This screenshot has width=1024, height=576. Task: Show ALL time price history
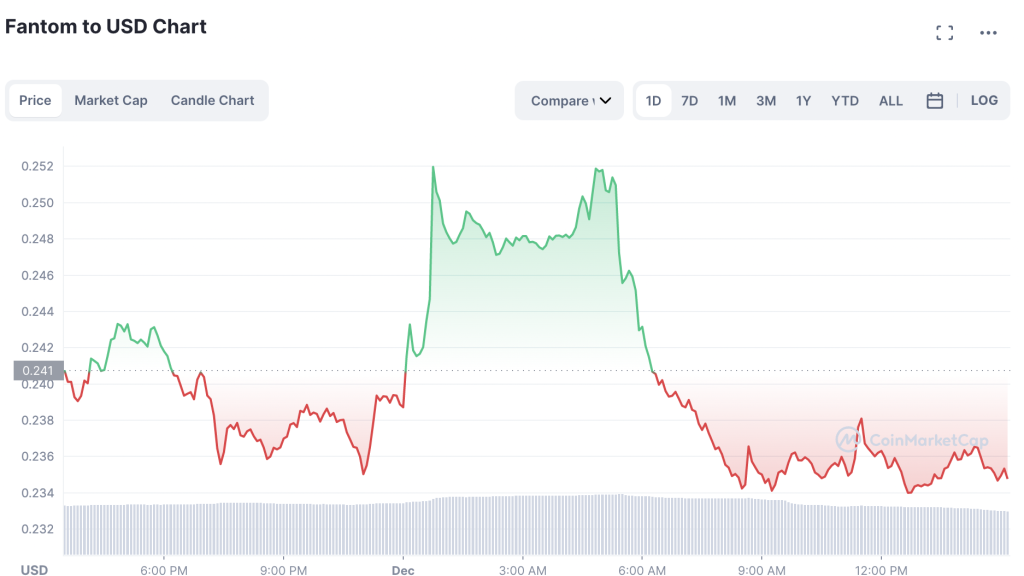tap(891, 101)
